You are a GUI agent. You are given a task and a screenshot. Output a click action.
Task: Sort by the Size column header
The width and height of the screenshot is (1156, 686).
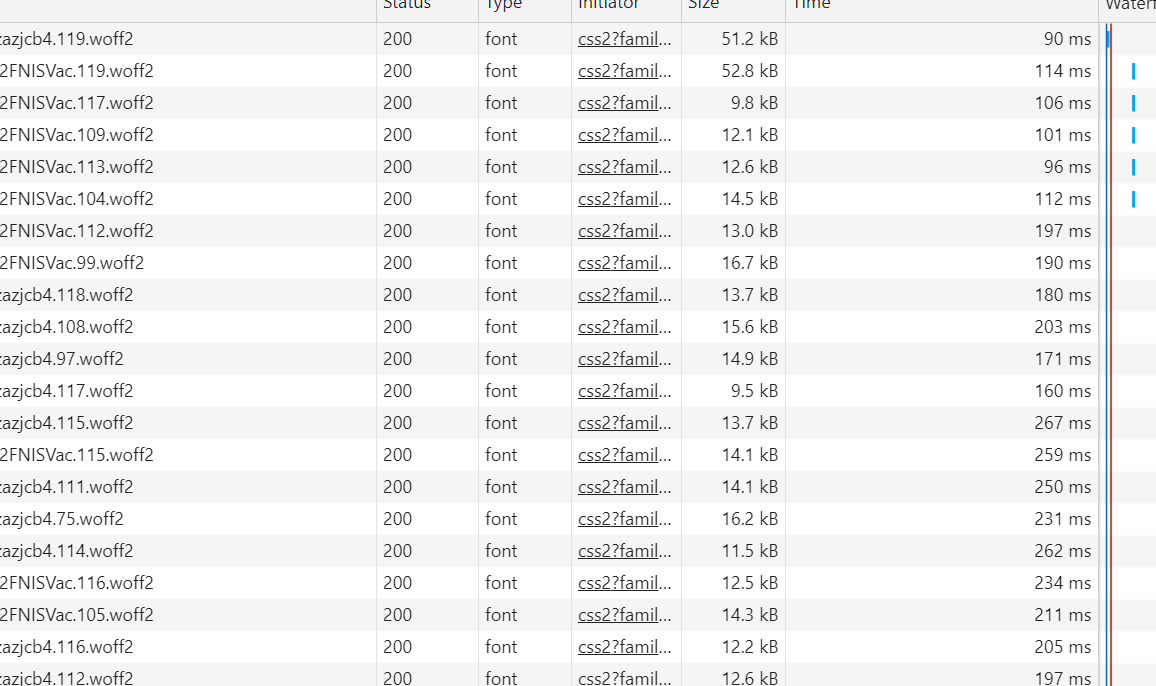click(703, 5)
